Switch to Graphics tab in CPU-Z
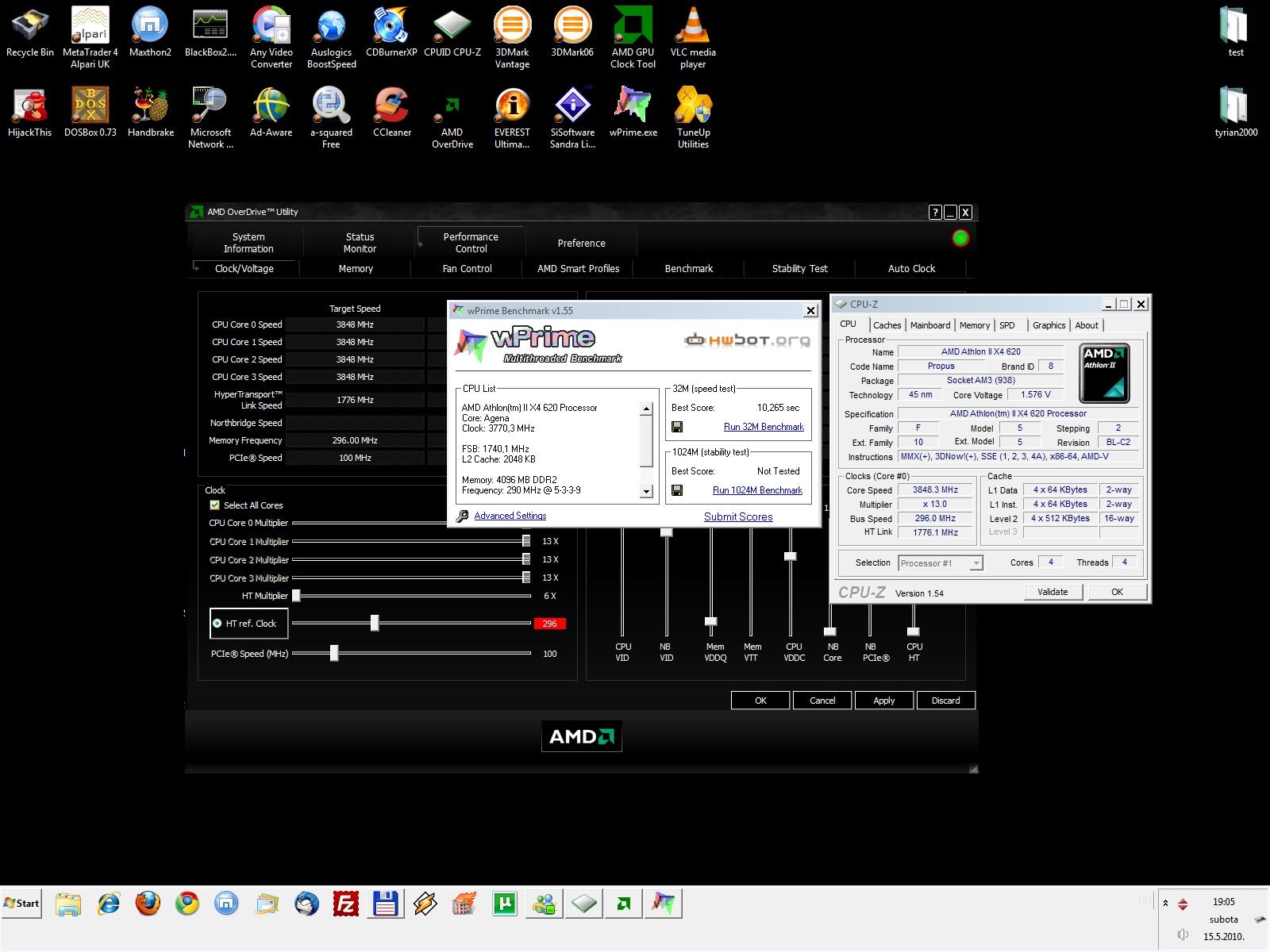 click(1049, 325)
